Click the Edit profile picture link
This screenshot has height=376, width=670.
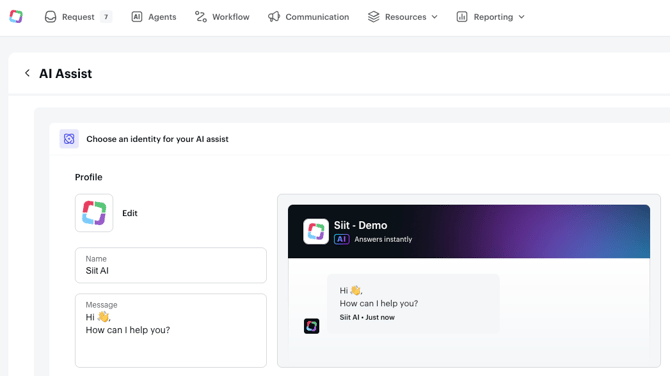point(130,213)
